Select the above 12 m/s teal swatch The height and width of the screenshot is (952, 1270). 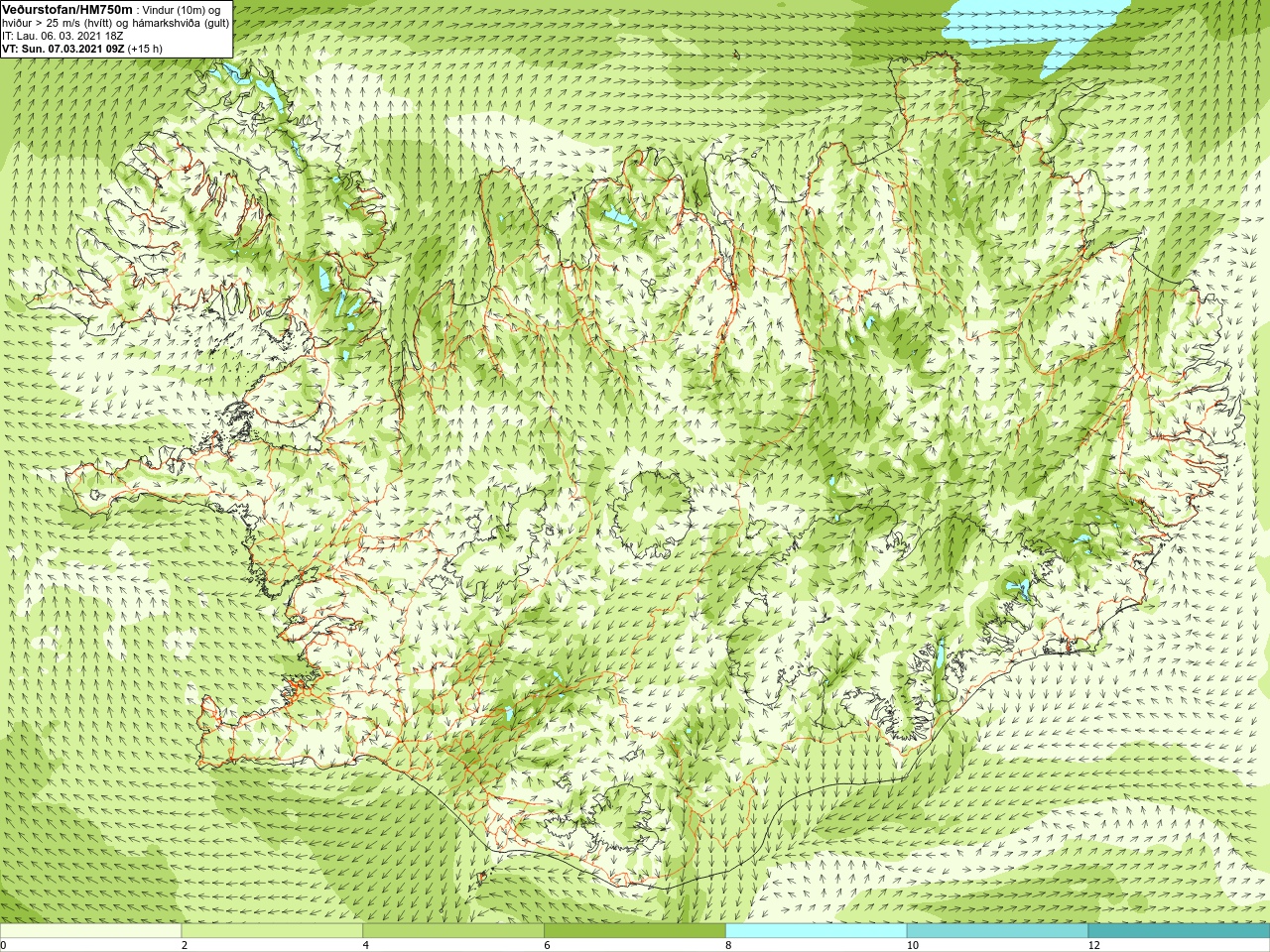[1179, 931]
